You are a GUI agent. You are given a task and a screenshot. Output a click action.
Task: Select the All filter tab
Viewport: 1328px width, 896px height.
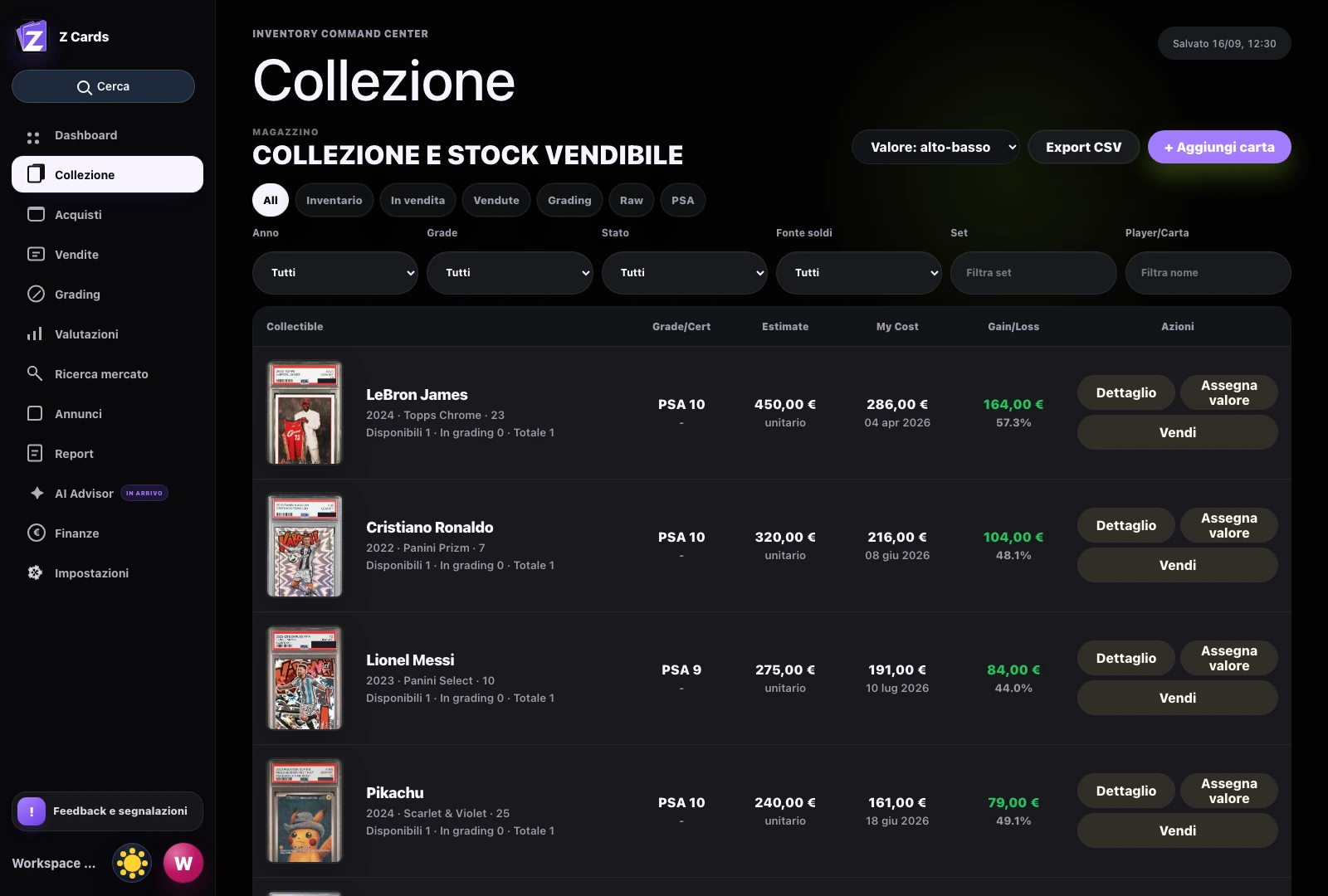click(x=271, y=200)
